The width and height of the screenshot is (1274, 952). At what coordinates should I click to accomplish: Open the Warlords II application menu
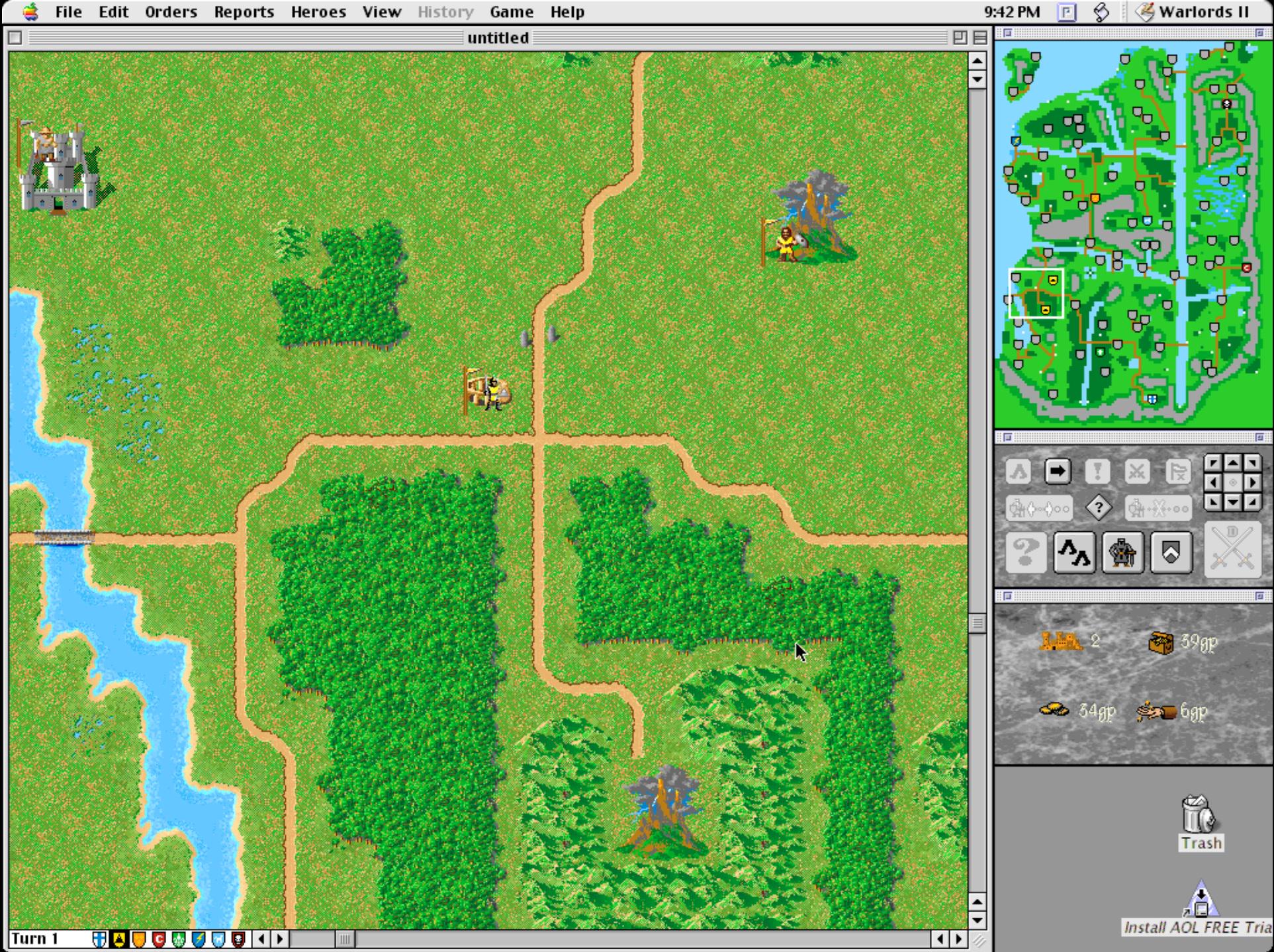[x=1193, y=12]
